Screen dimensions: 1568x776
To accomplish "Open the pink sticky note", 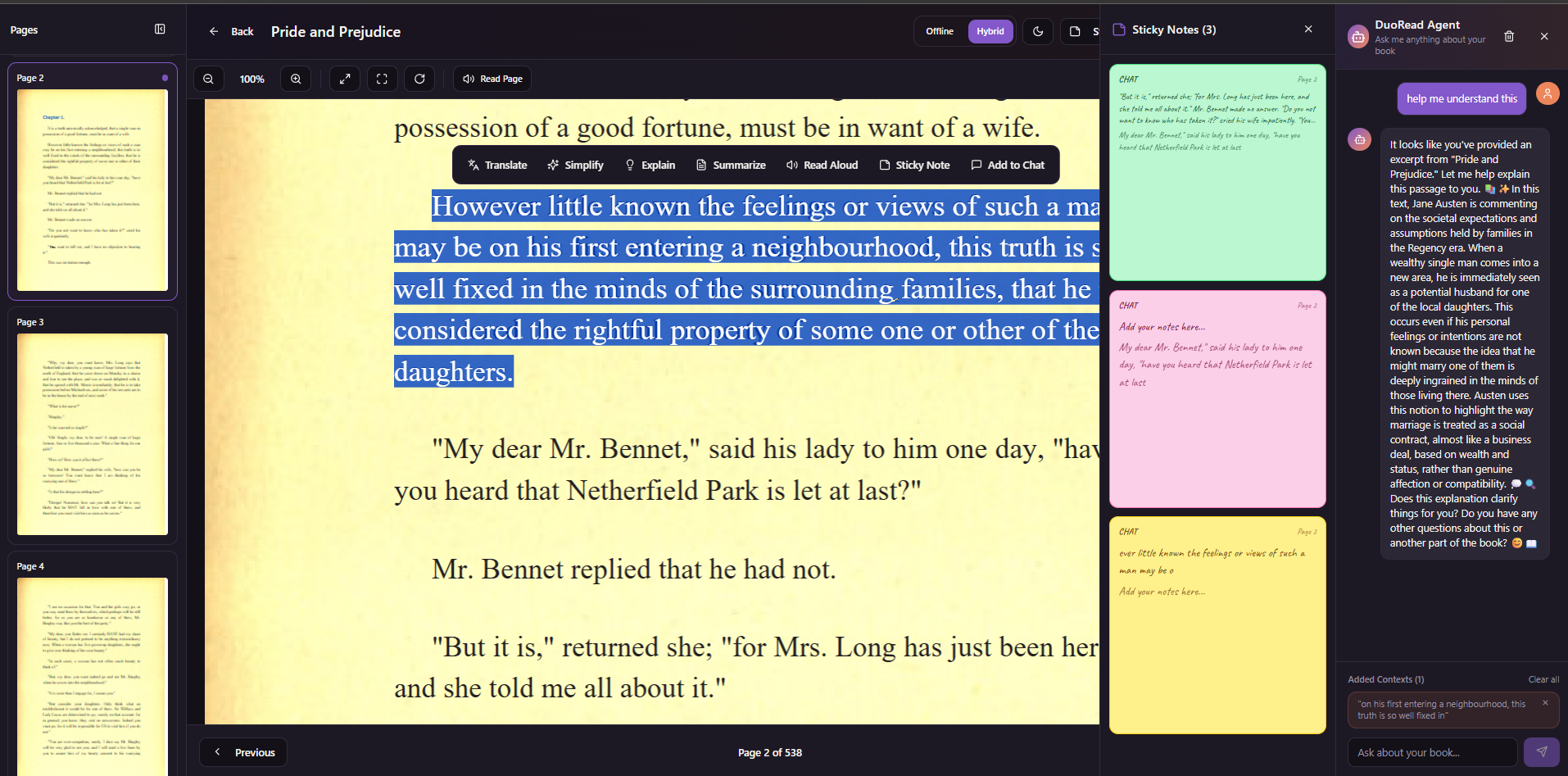I will coord(1217,399).
